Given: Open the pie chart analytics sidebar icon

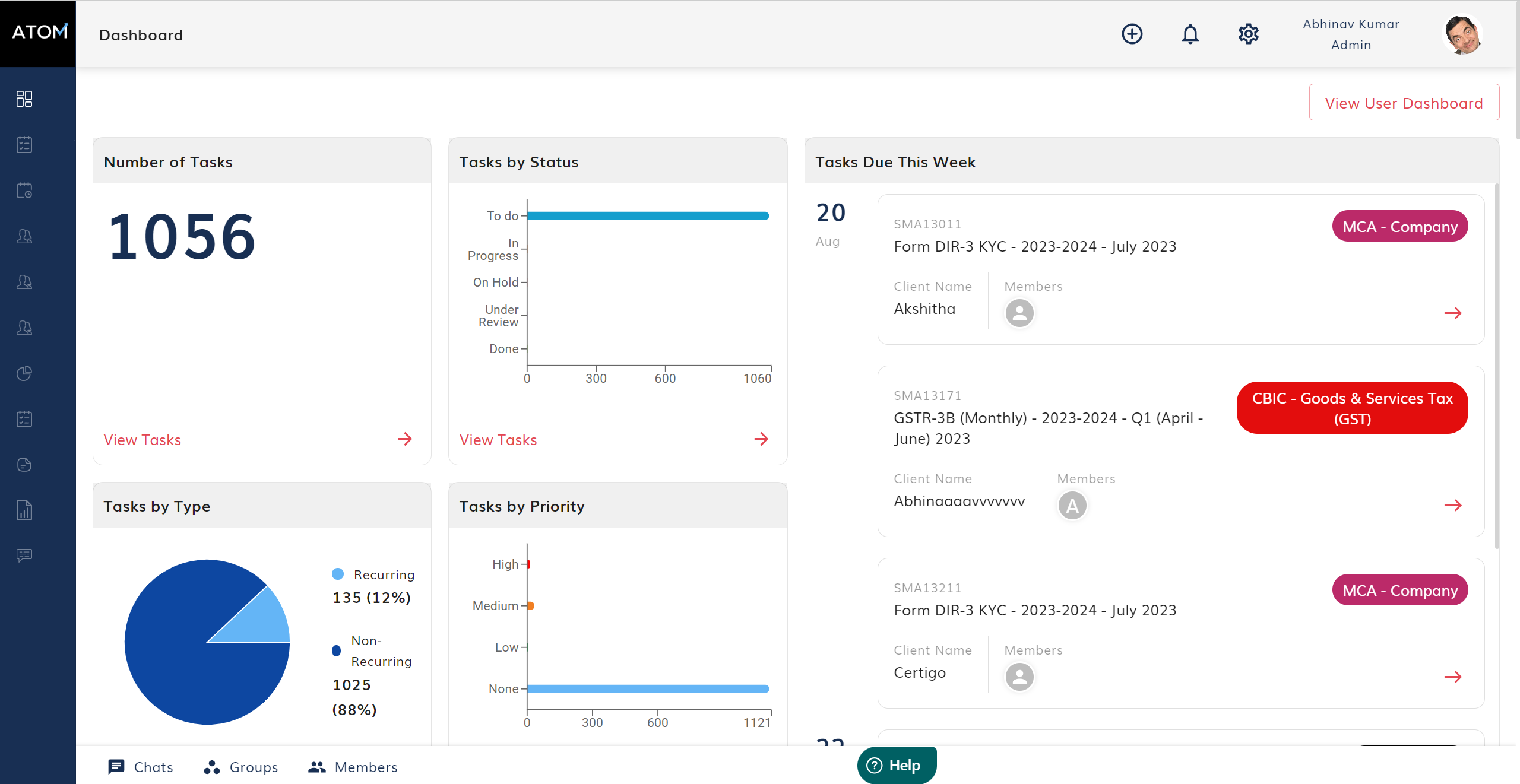Looking at the screenshot, I should pos(24,373).
